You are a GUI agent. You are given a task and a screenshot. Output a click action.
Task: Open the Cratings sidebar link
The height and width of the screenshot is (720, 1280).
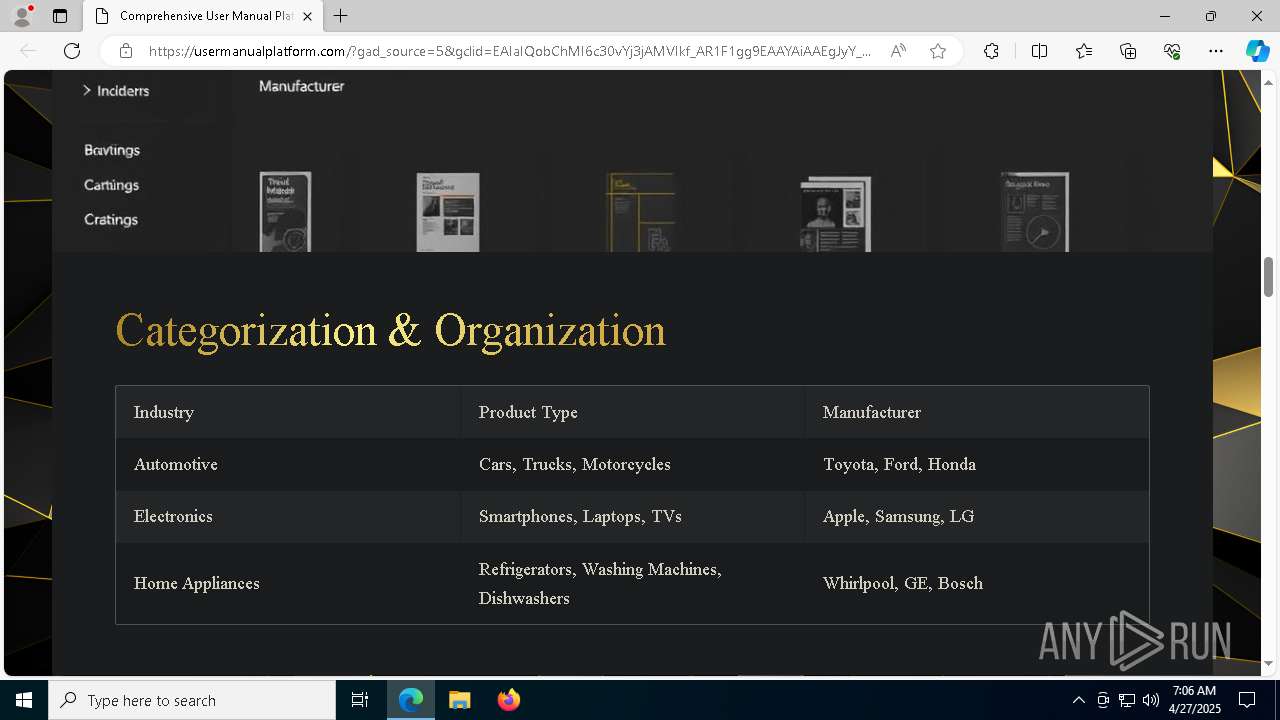[111, 219]
